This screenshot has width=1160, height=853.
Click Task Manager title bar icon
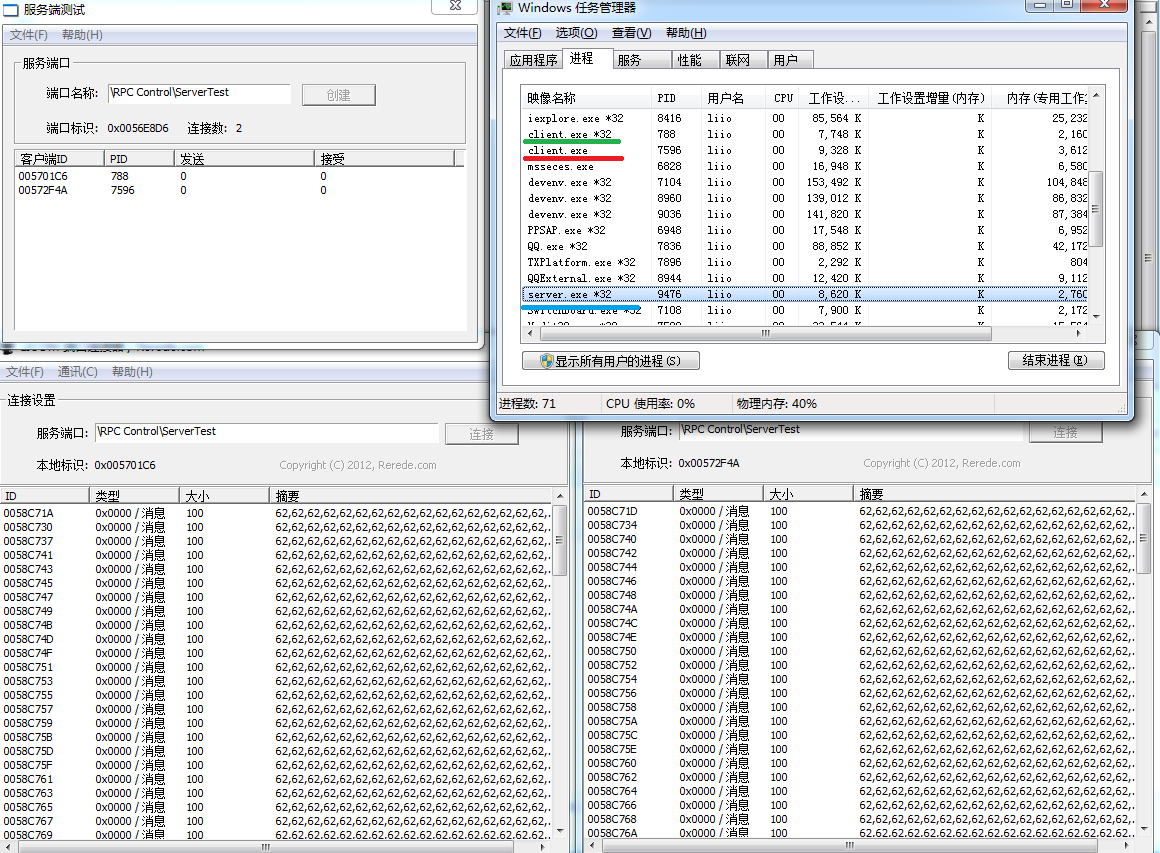(x=505, y=7)
